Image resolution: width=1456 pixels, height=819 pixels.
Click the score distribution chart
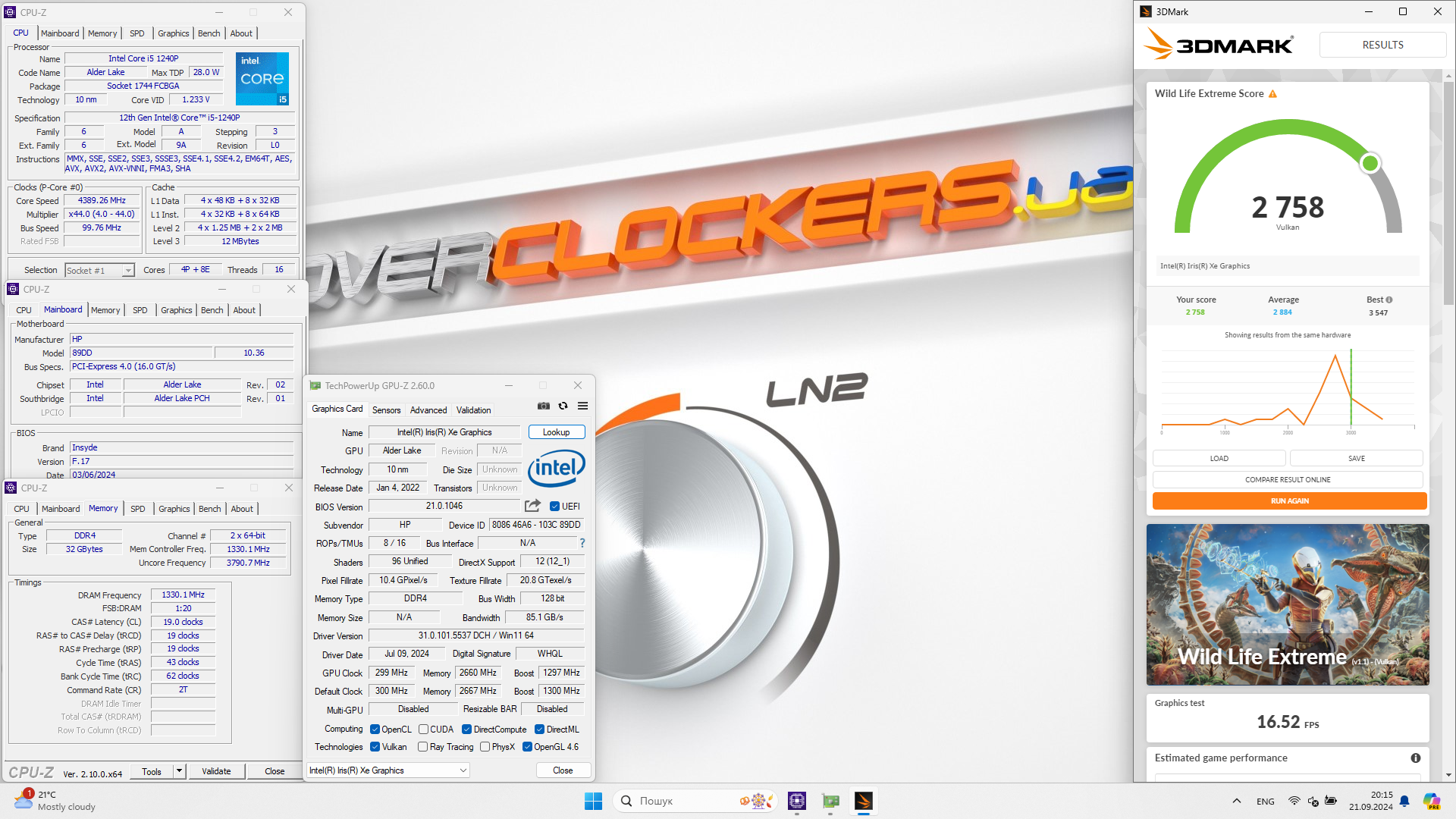(1288, 391)
